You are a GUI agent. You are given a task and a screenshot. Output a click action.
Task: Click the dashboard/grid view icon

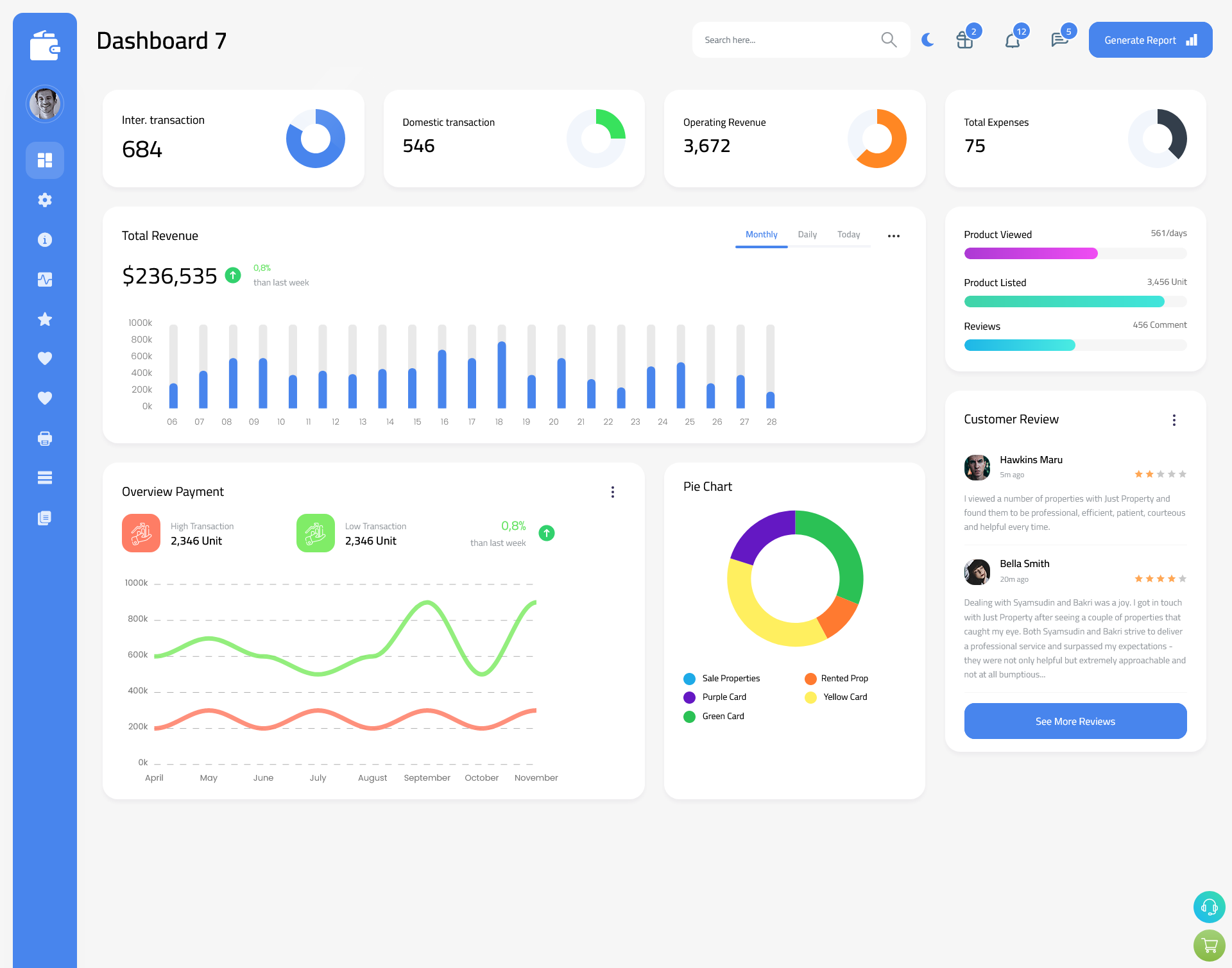tap(45, 160)
